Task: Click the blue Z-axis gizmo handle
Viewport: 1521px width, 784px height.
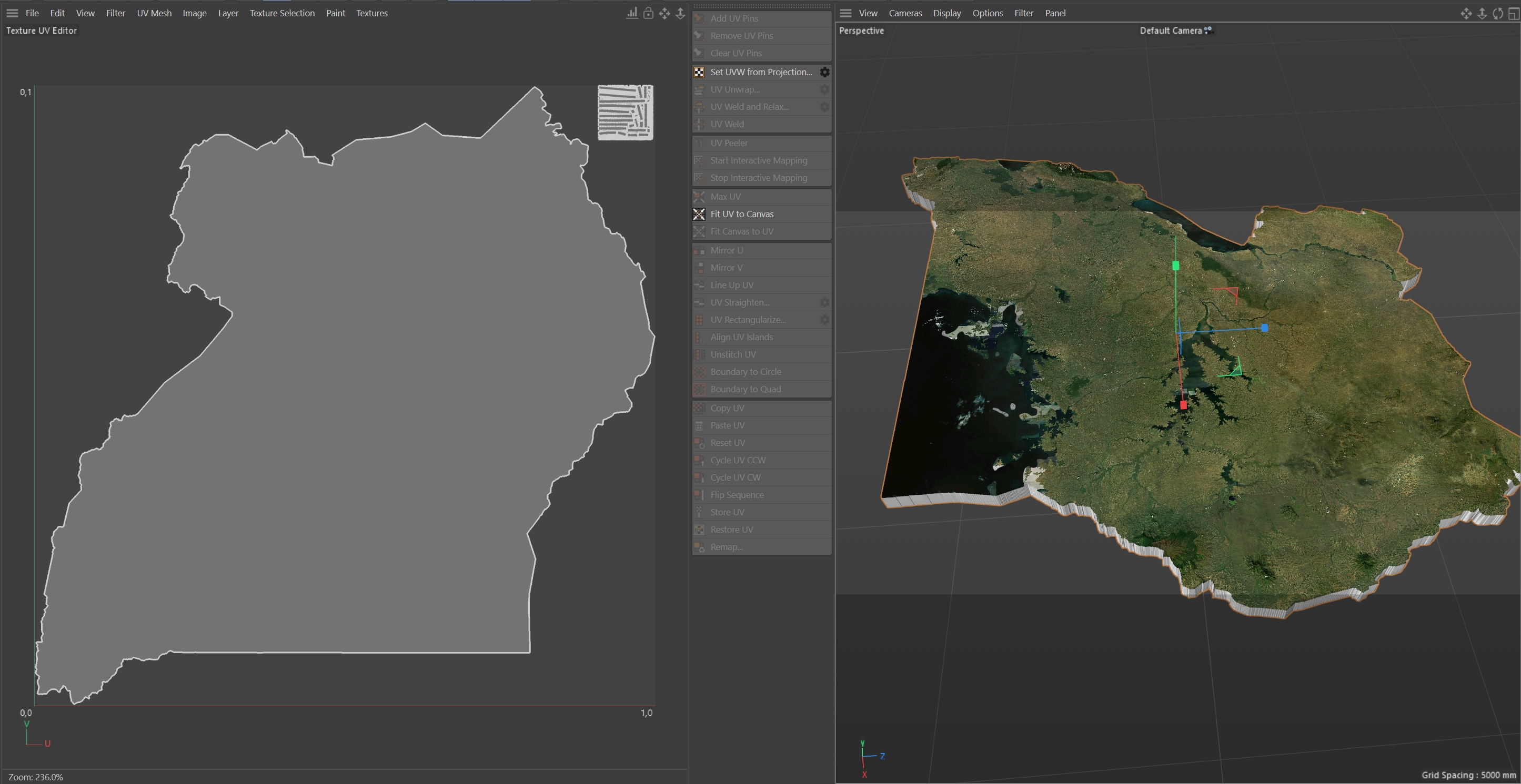Action: (x=1264, y=328)
